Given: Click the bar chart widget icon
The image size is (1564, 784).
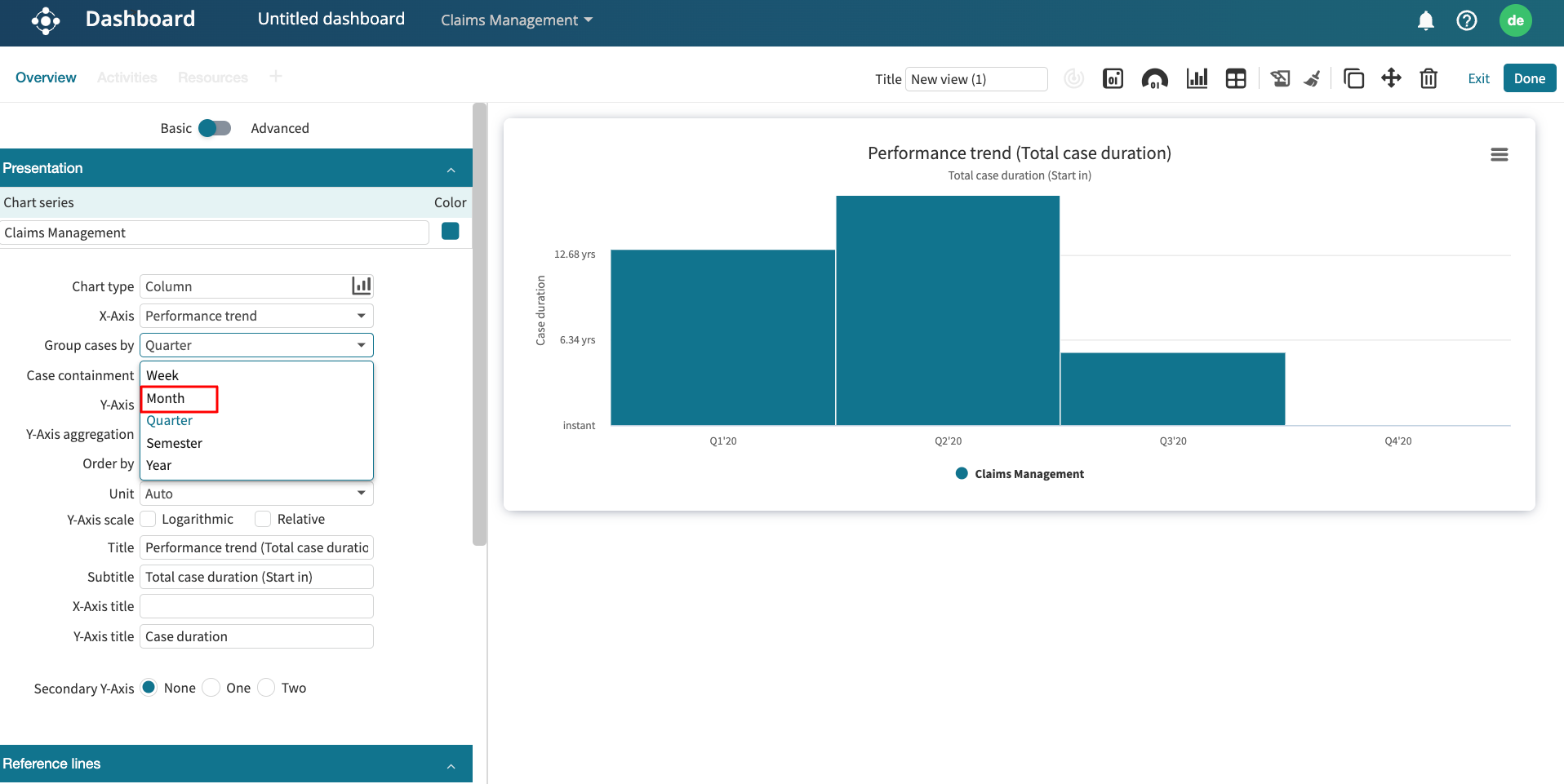Looking at the screenshot, I should point(1197,79).
